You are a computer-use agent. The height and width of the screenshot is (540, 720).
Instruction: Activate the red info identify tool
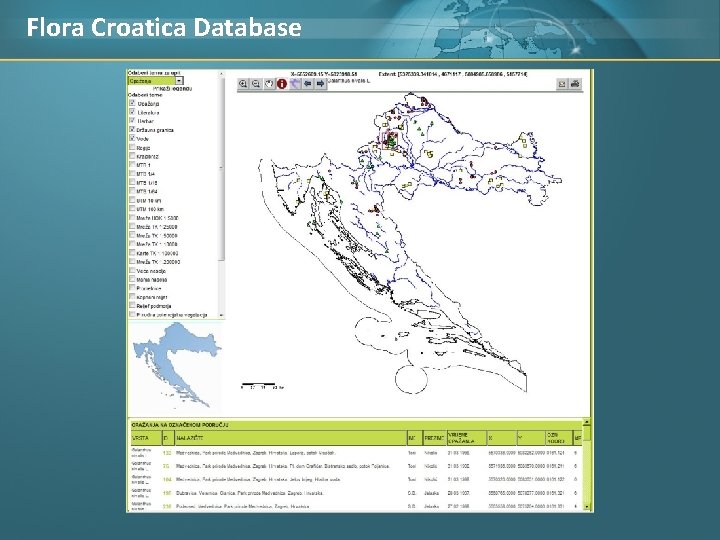click(282, 84)
